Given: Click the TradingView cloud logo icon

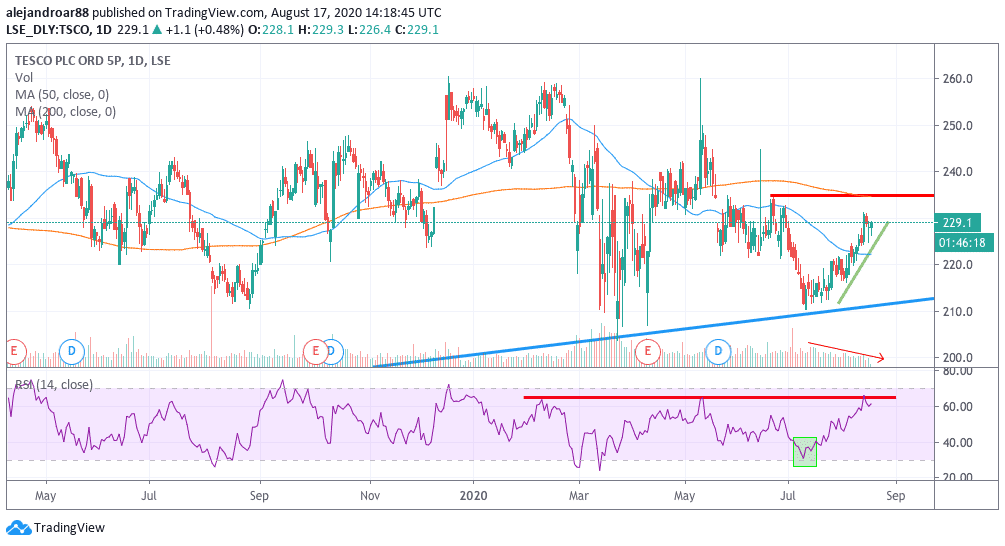Looking at the screenshot, I should [18, 528].
